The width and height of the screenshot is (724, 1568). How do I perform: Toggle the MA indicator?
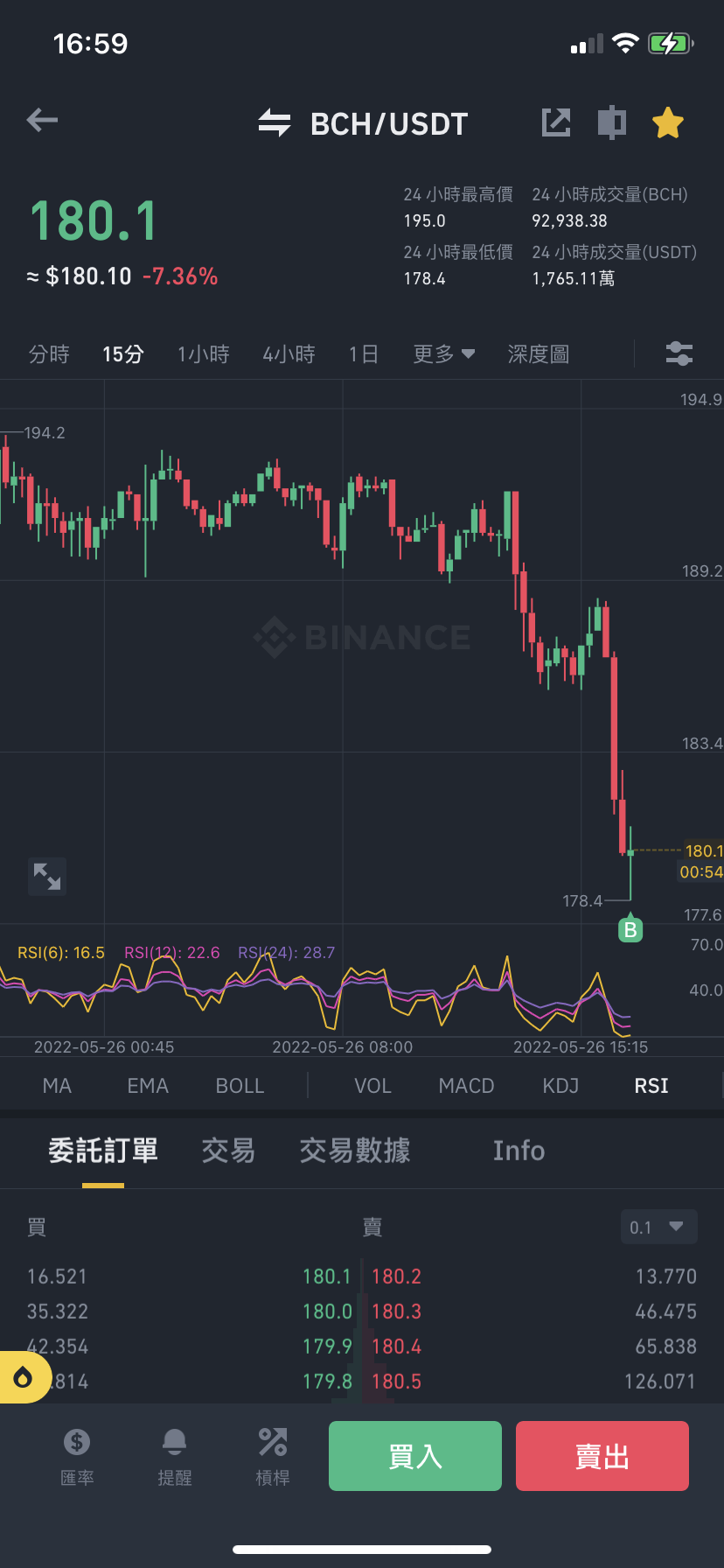click(57, 1086)
